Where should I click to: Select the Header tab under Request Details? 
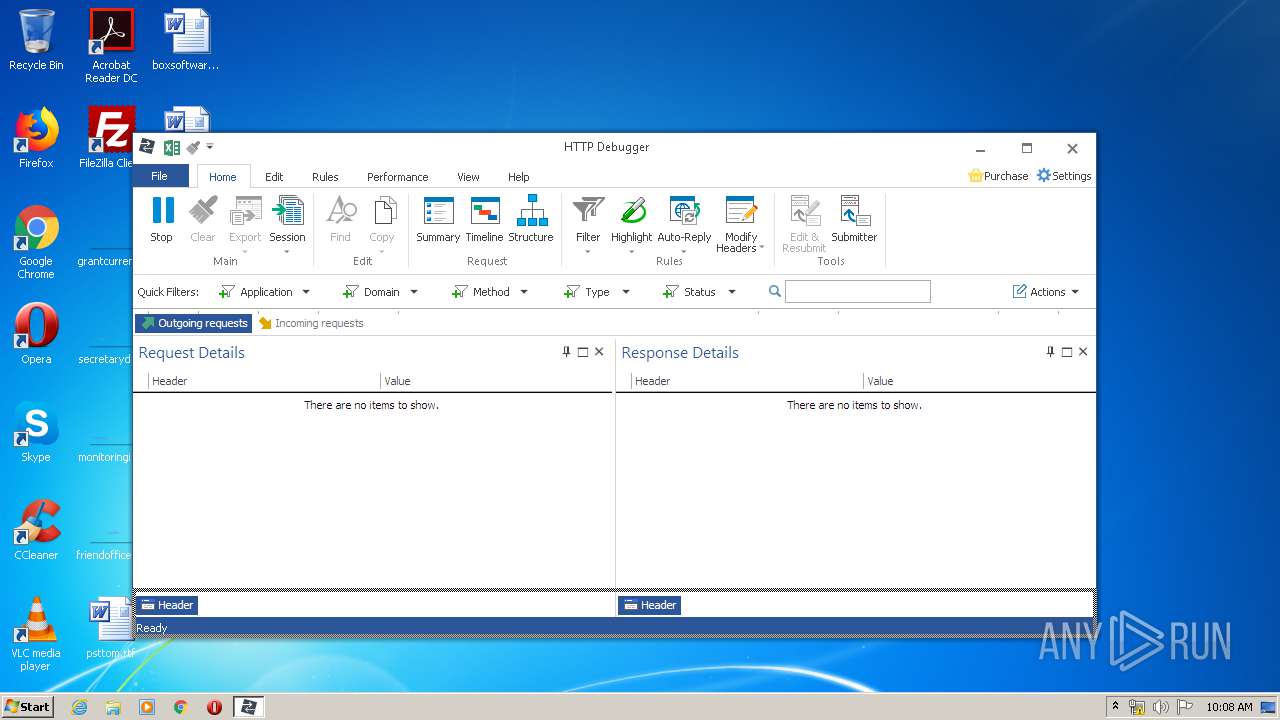167,605
